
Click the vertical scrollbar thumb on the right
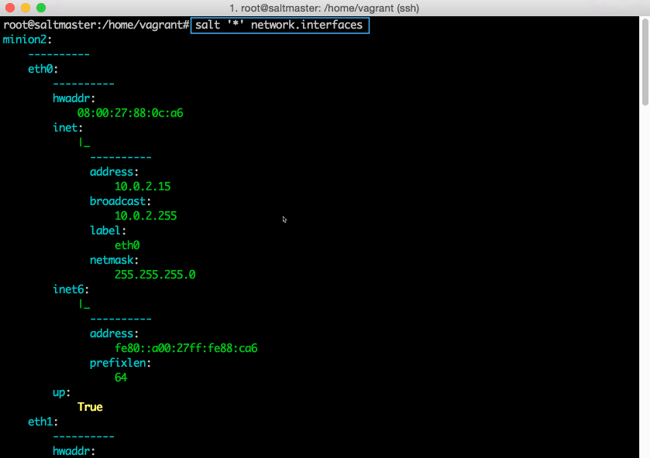pos(644,62)
